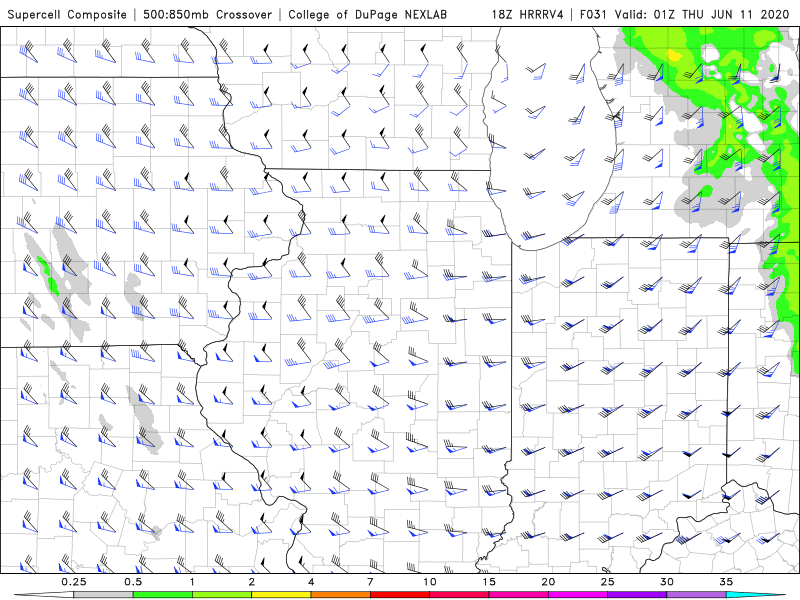Click the bright green 0.5–1 color bar segment
Image resolution: width=800 pixels, height=600 pixels.
163,595
